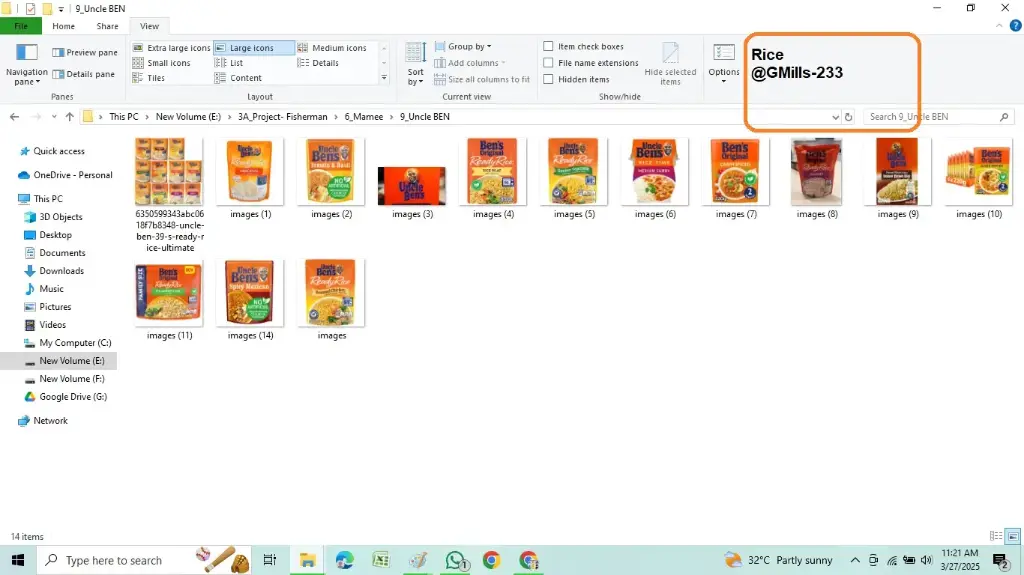Image resolution: width=1024 pixels, height=575 pixels.
Task: Open the Home ribbon tab
Action: [63, 26]
